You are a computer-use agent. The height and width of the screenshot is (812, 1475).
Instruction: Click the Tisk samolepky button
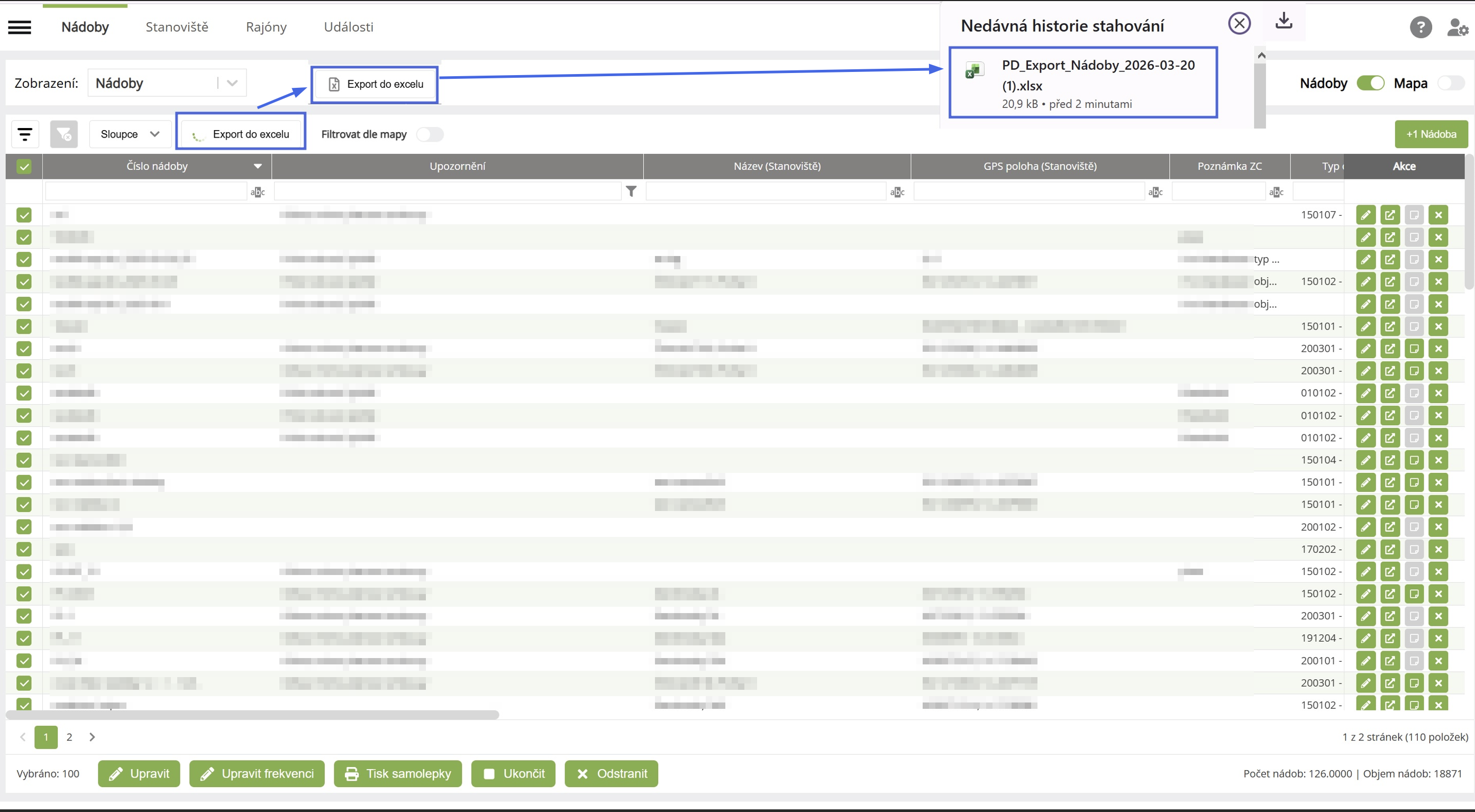[x=398, y=774]
